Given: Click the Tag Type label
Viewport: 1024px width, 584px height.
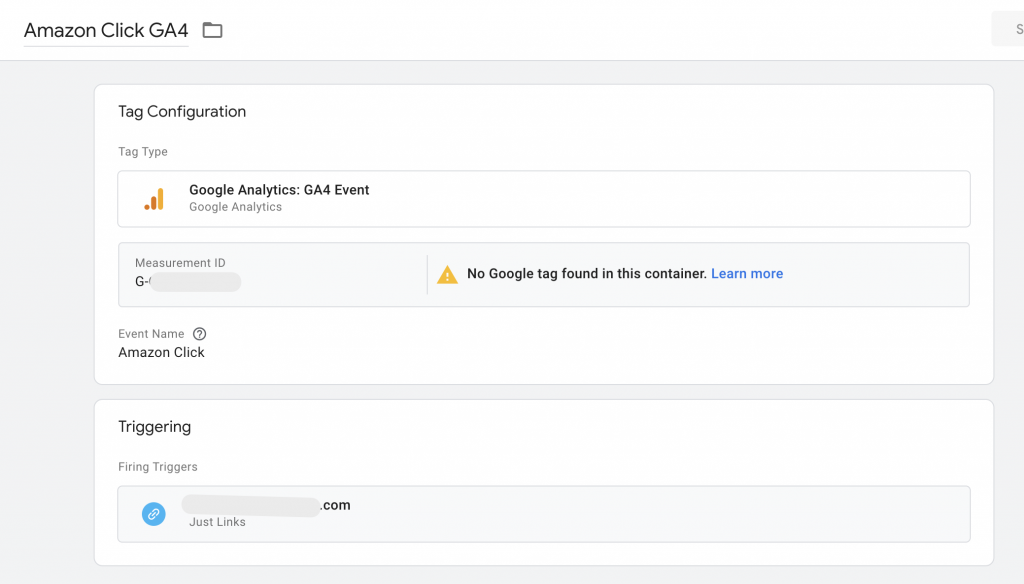Looking at the screenshot, I should pyautogui.click(x=143, y=152).
